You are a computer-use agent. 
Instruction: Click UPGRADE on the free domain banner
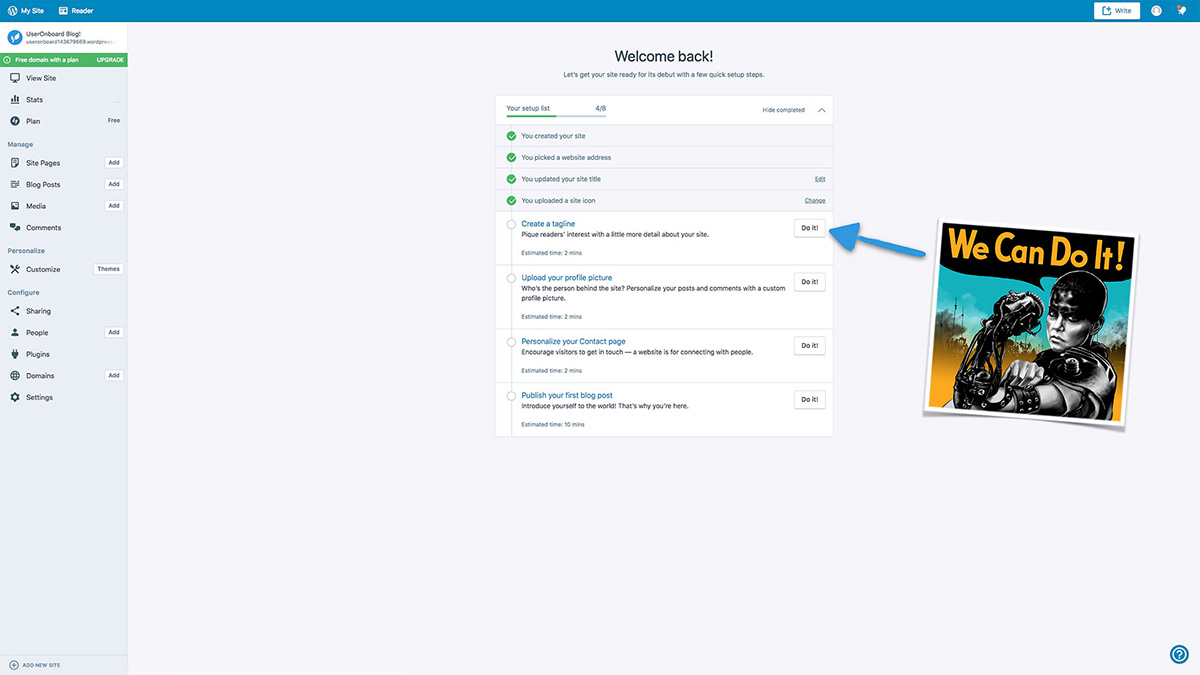(110, 60)
